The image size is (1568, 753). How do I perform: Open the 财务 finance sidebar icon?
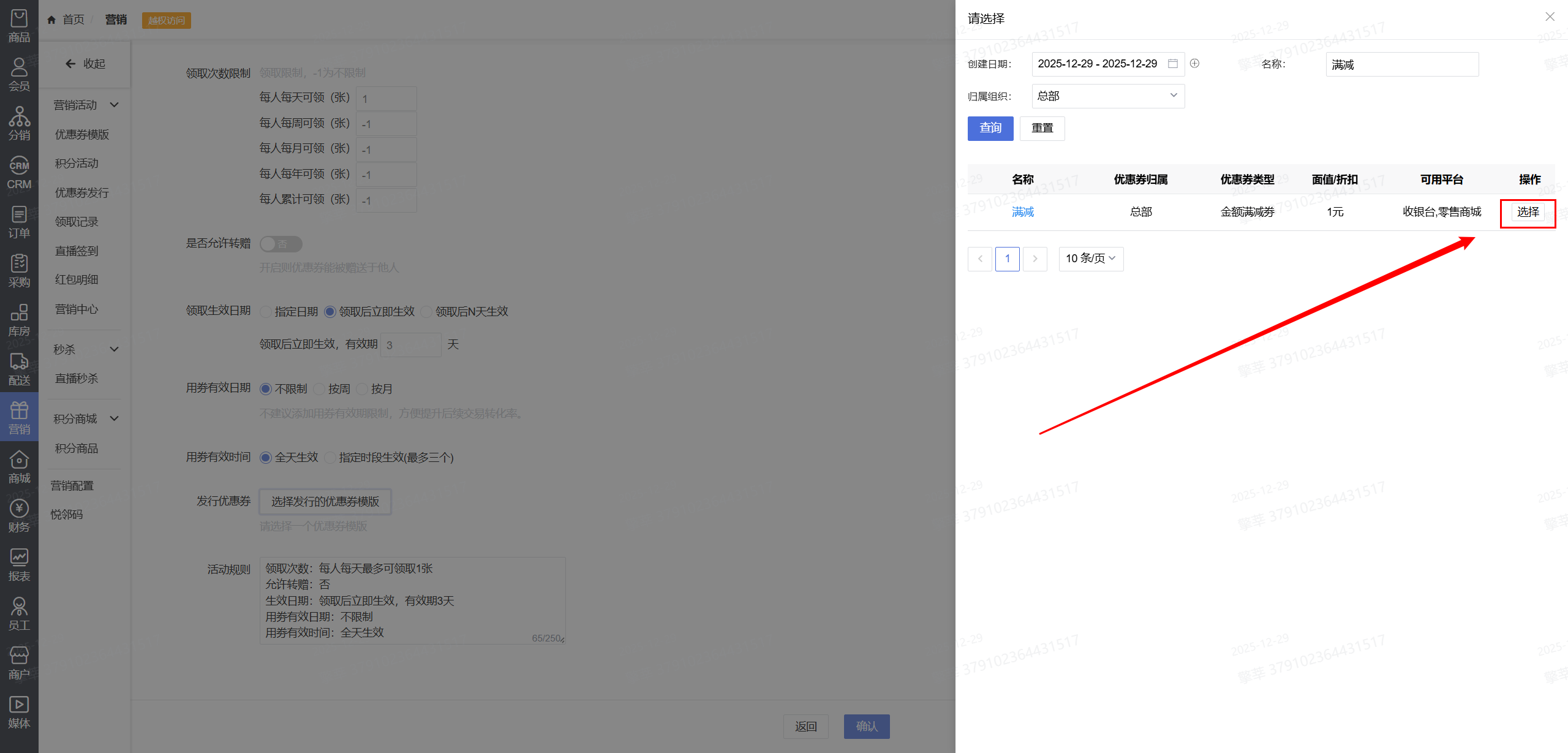(x=19, y=515)
